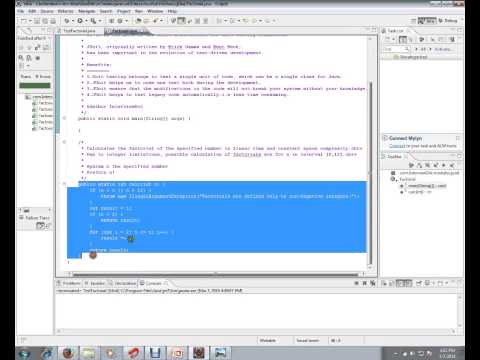Click the green JUnit progress bar
This screenshot has width=480, height=360.
click(x=35, y=86)
